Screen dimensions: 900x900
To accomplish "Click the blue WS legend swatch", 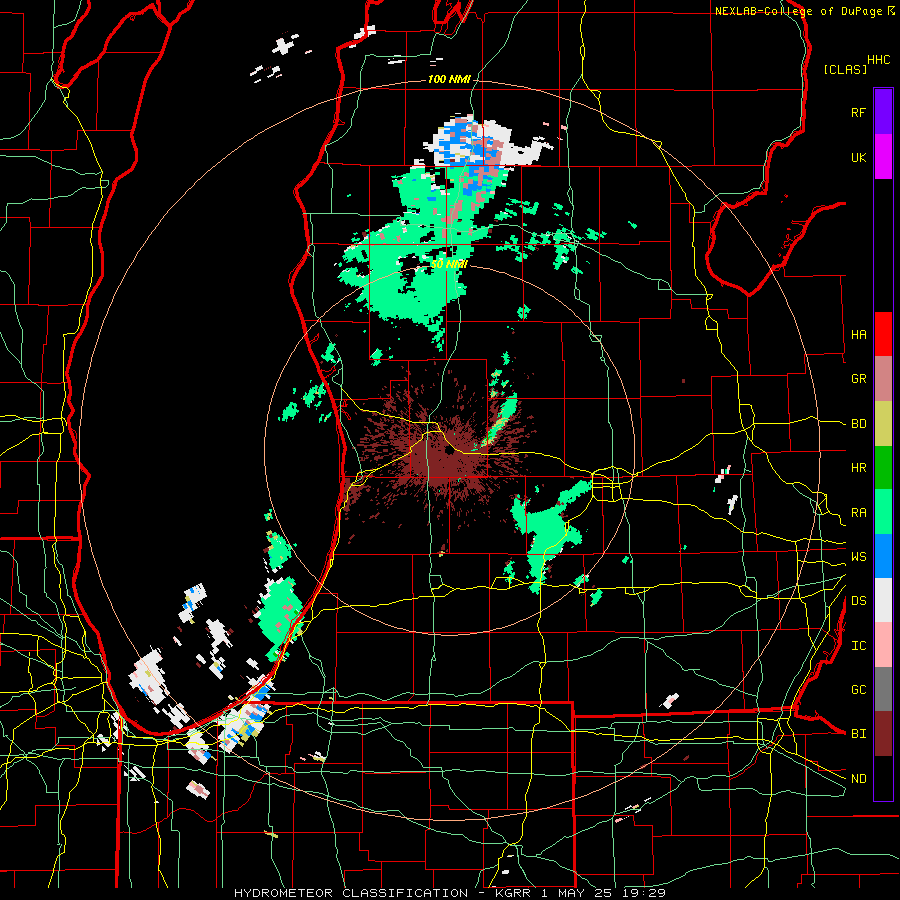I will 883,556.
